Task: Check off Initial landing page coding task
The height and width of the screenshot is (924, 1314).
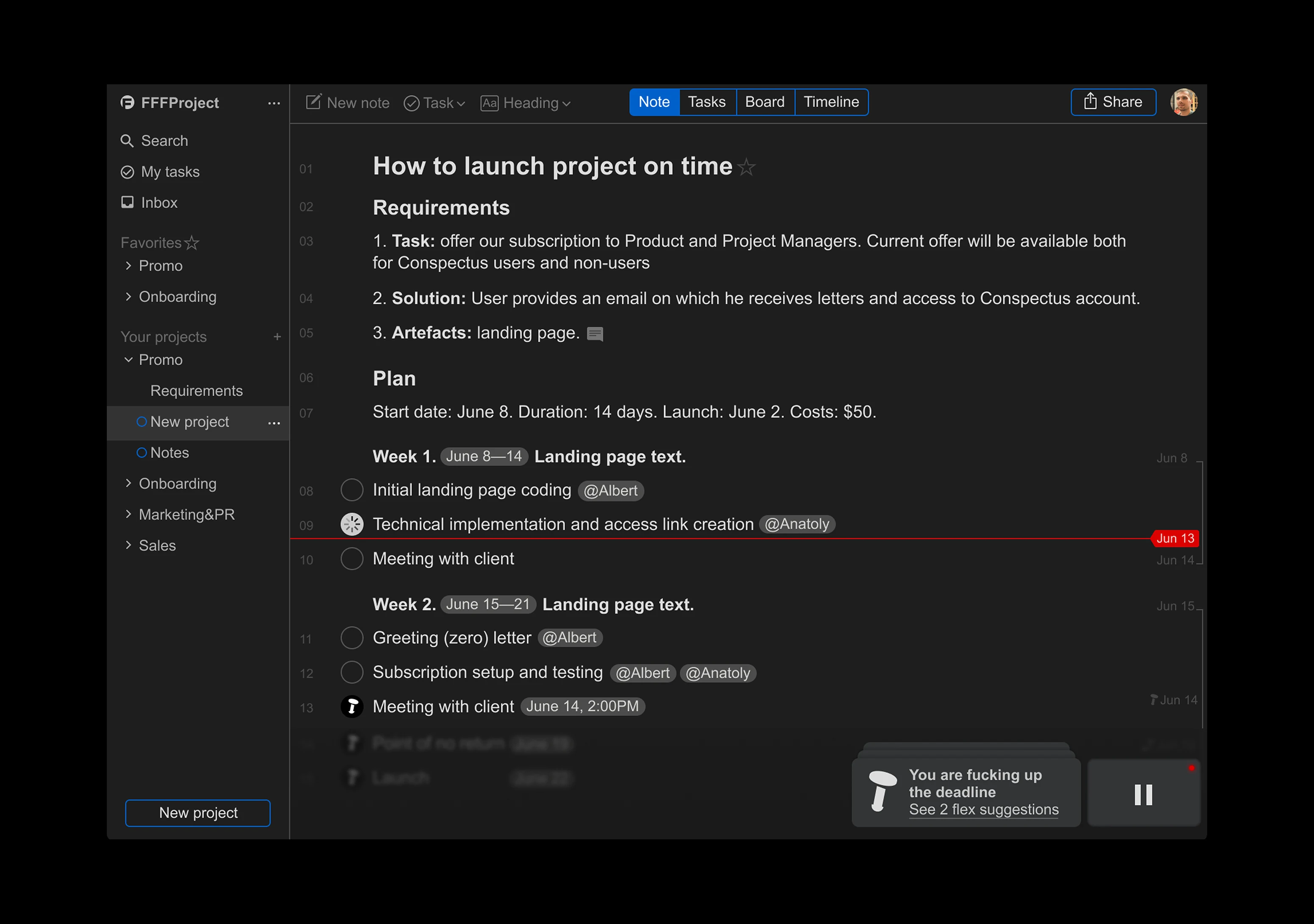Action: click(351, 490)
